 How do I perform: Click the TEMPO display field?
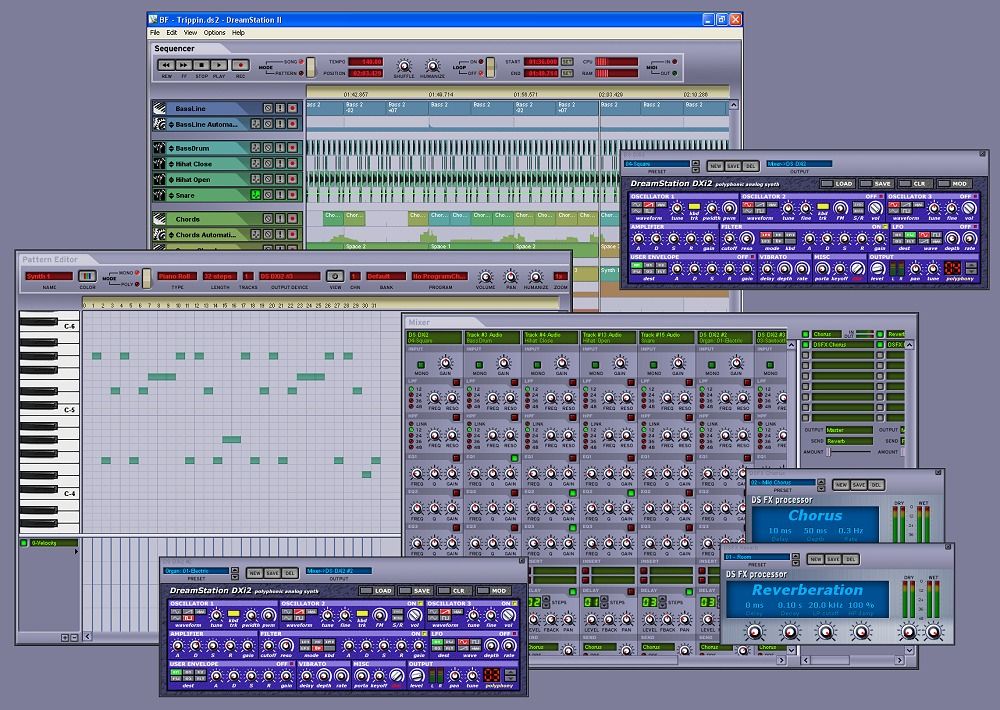[x=365, y=62]
